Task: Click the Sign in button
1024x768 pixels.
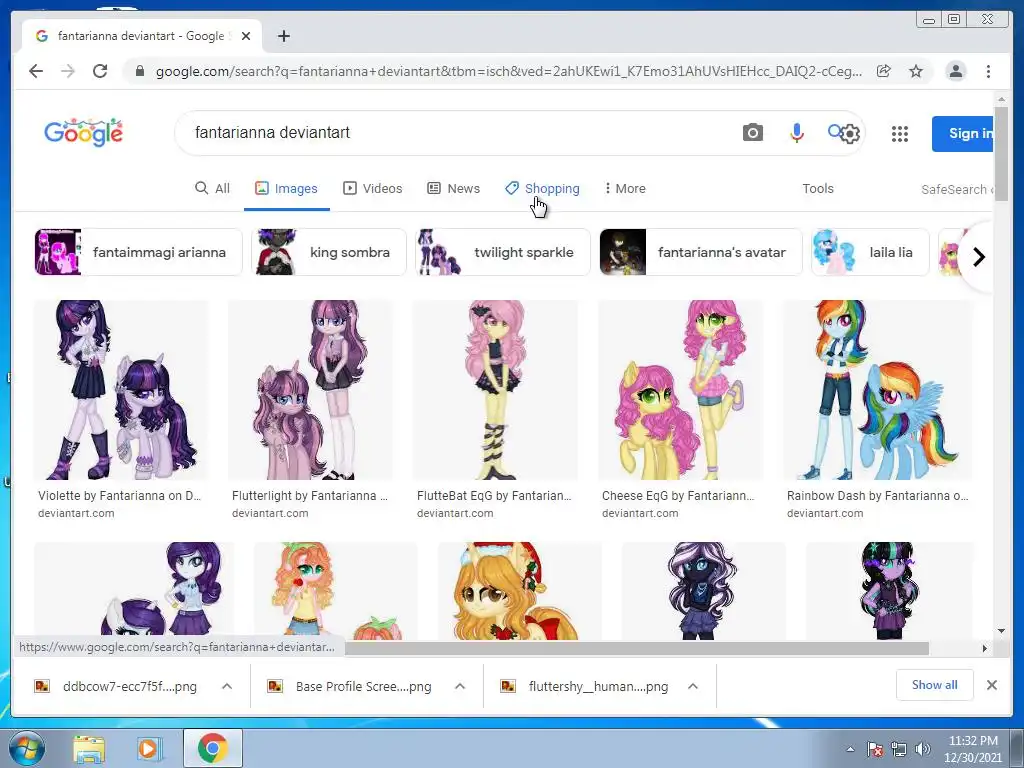Action: point(963,134)
